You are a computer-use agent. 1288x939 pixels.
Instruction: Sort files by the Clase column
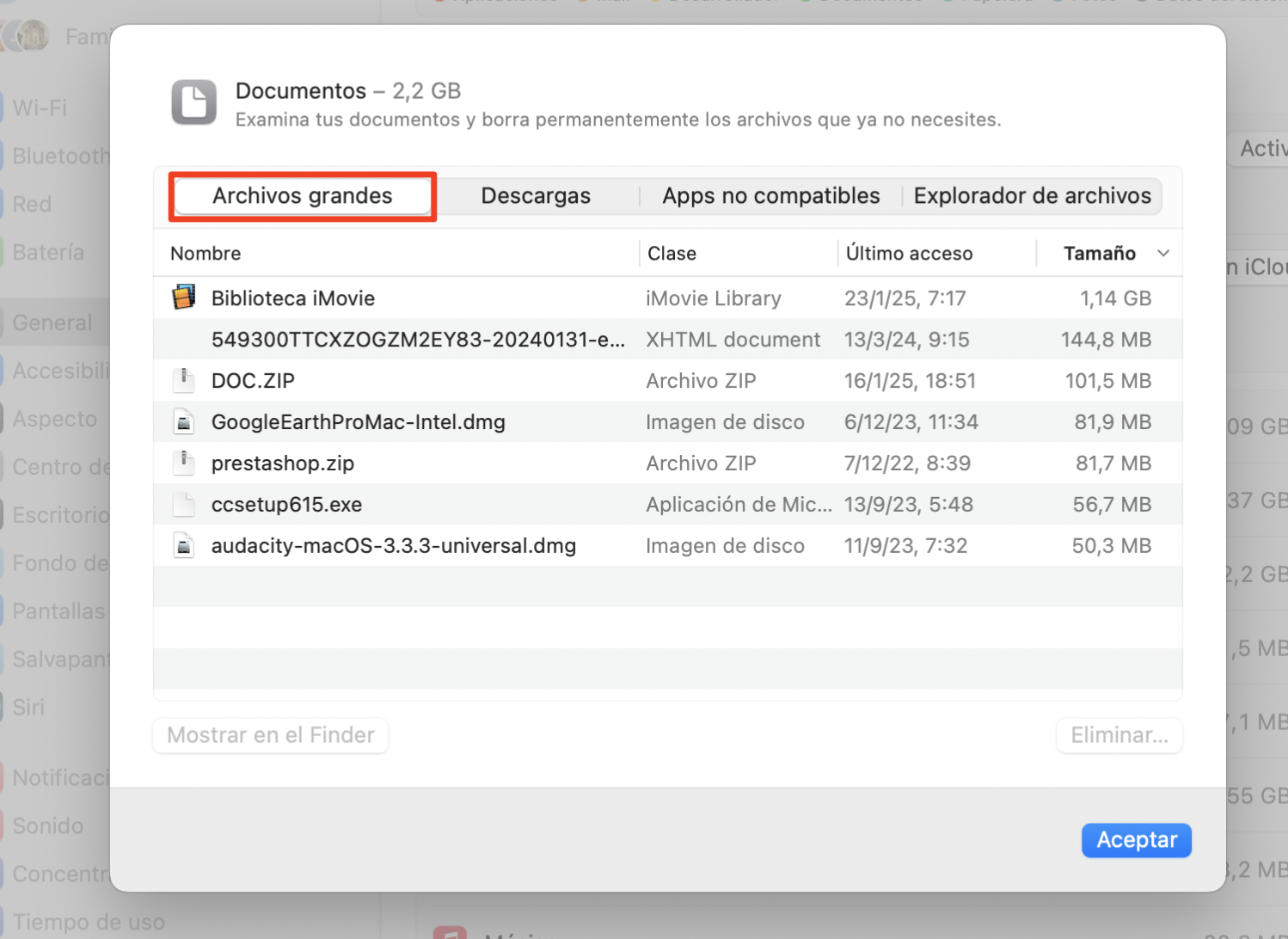(672, 253)
